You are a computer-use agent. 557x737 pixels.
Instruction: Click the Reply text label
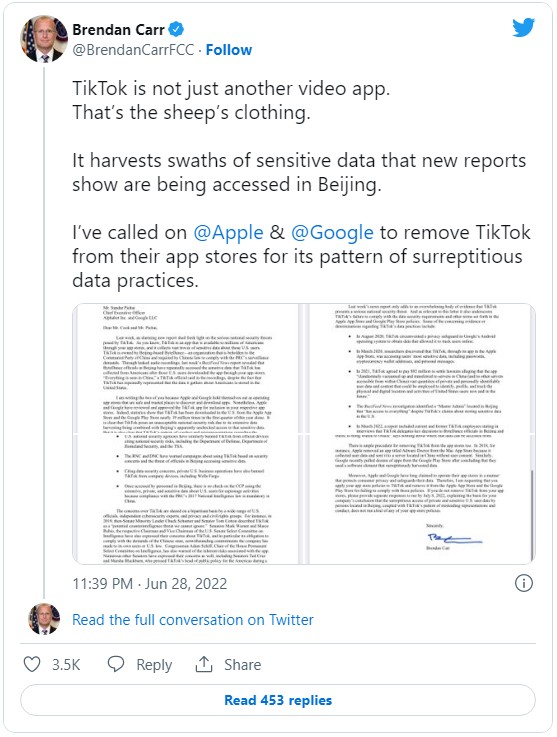154,665
